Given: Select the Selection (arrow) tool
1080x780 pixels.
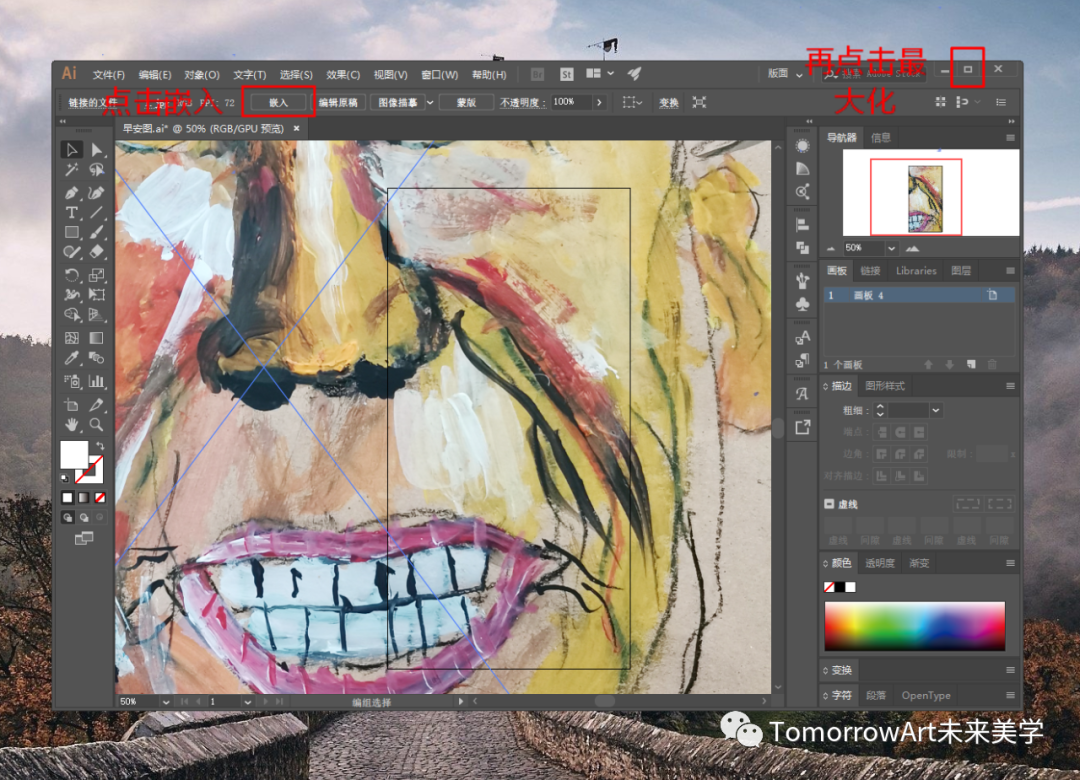Looking at the screenshot, I should [x=72, y=150].
